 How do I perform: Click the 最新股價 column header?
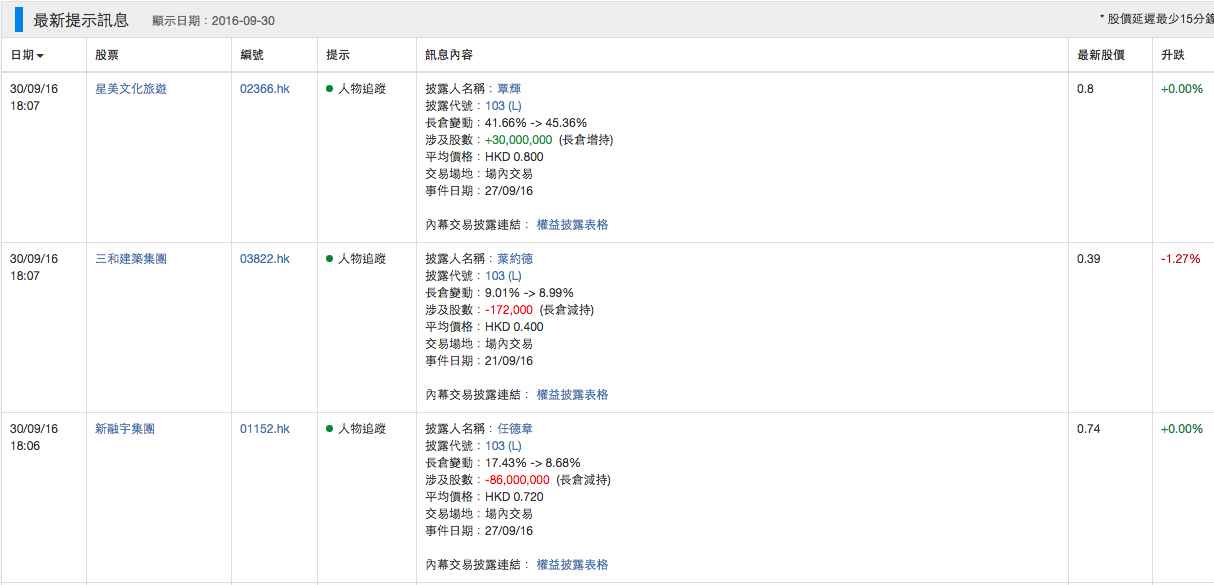1101,55
